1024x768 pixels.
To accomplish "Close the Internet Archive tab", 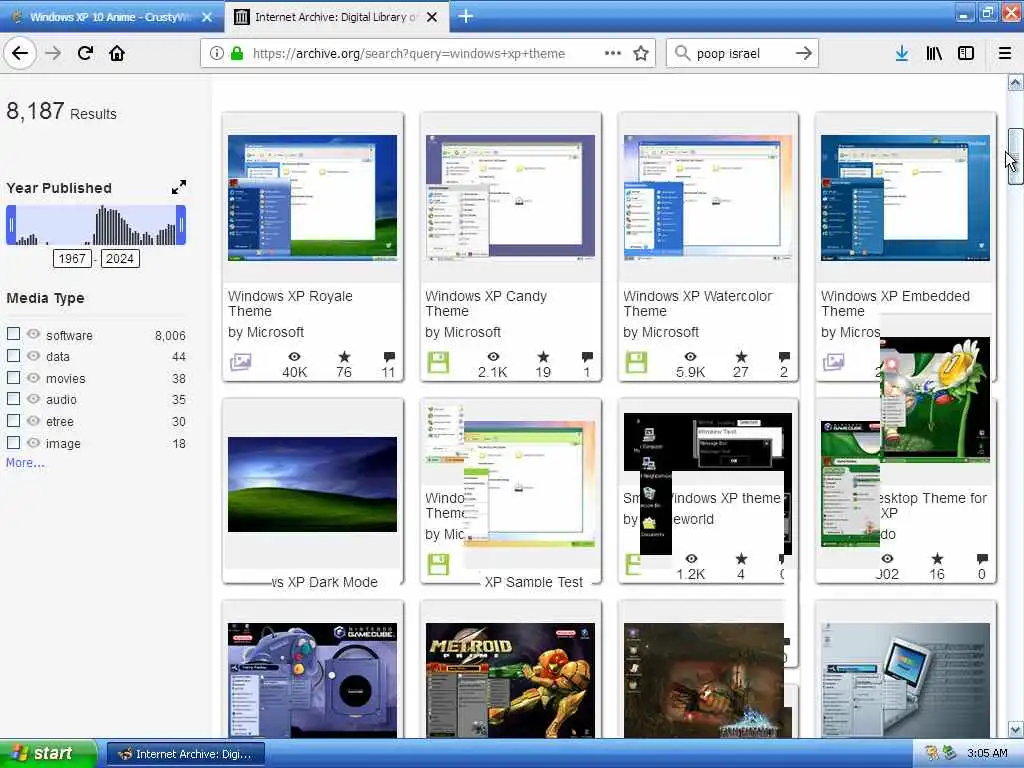I will point(432,17).
